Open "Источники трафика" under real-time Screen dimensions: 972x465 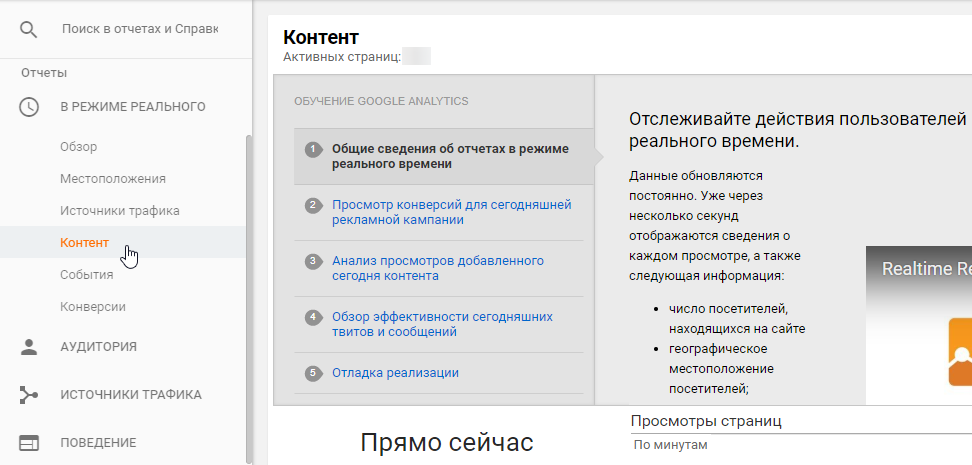pyautogui.click(x=120, y=211)
